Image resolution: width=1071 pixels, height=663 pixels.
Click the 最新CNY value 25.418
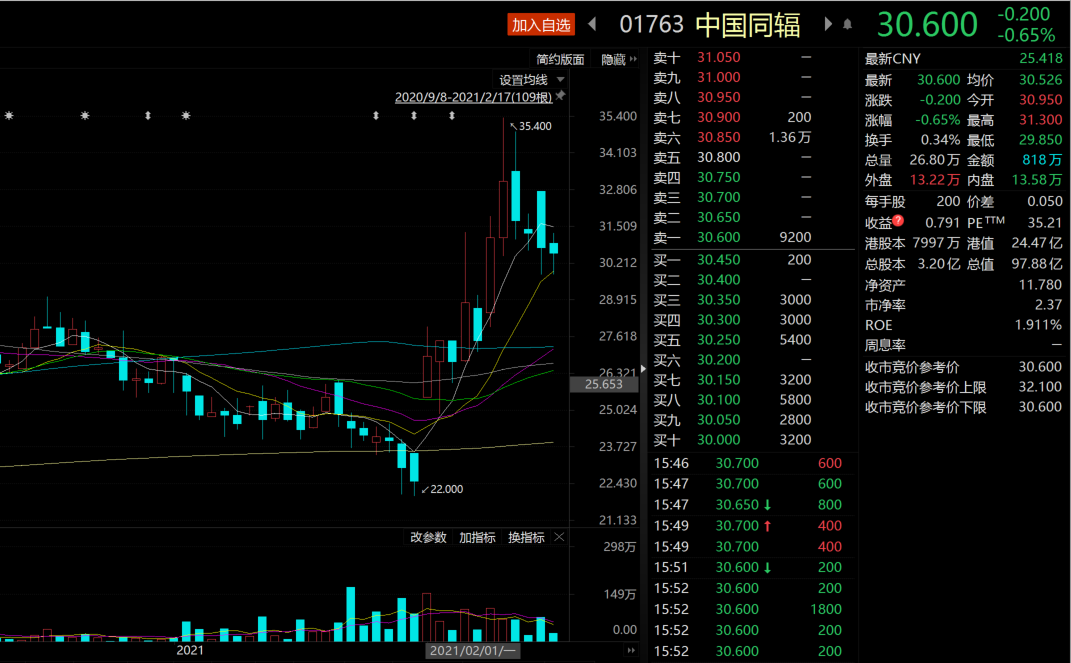(1040, 59)
